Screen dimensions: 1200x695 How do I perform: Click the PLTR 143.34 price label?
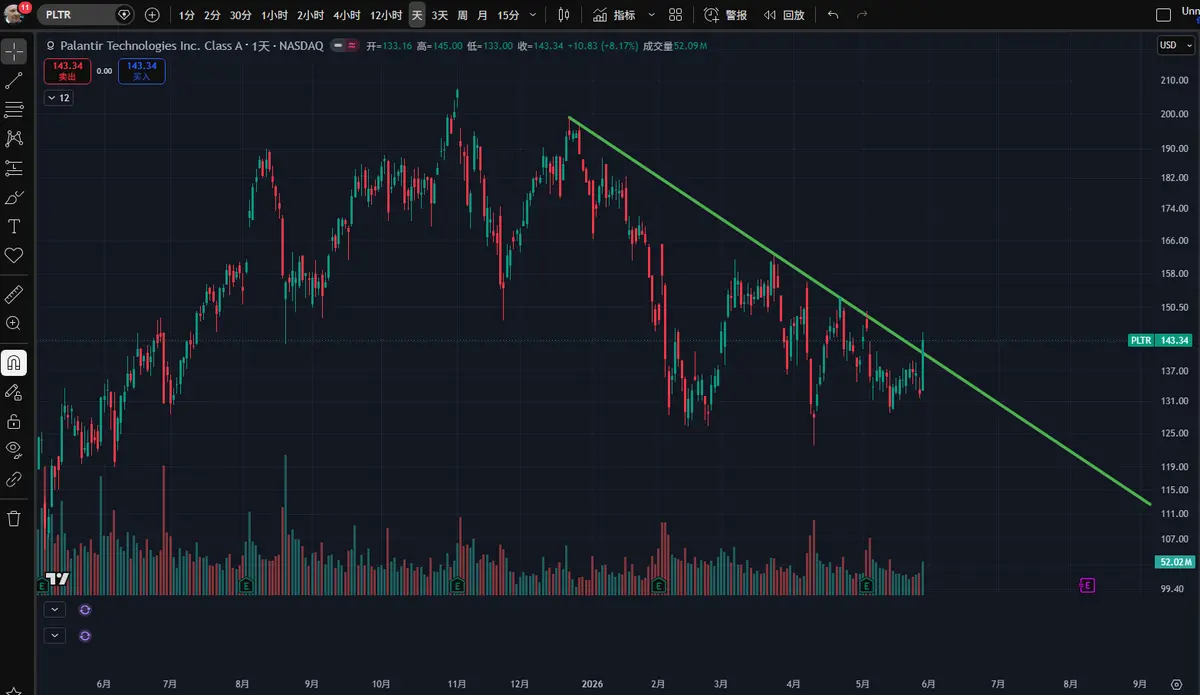pyautogui.click(x=1161, y=340)
